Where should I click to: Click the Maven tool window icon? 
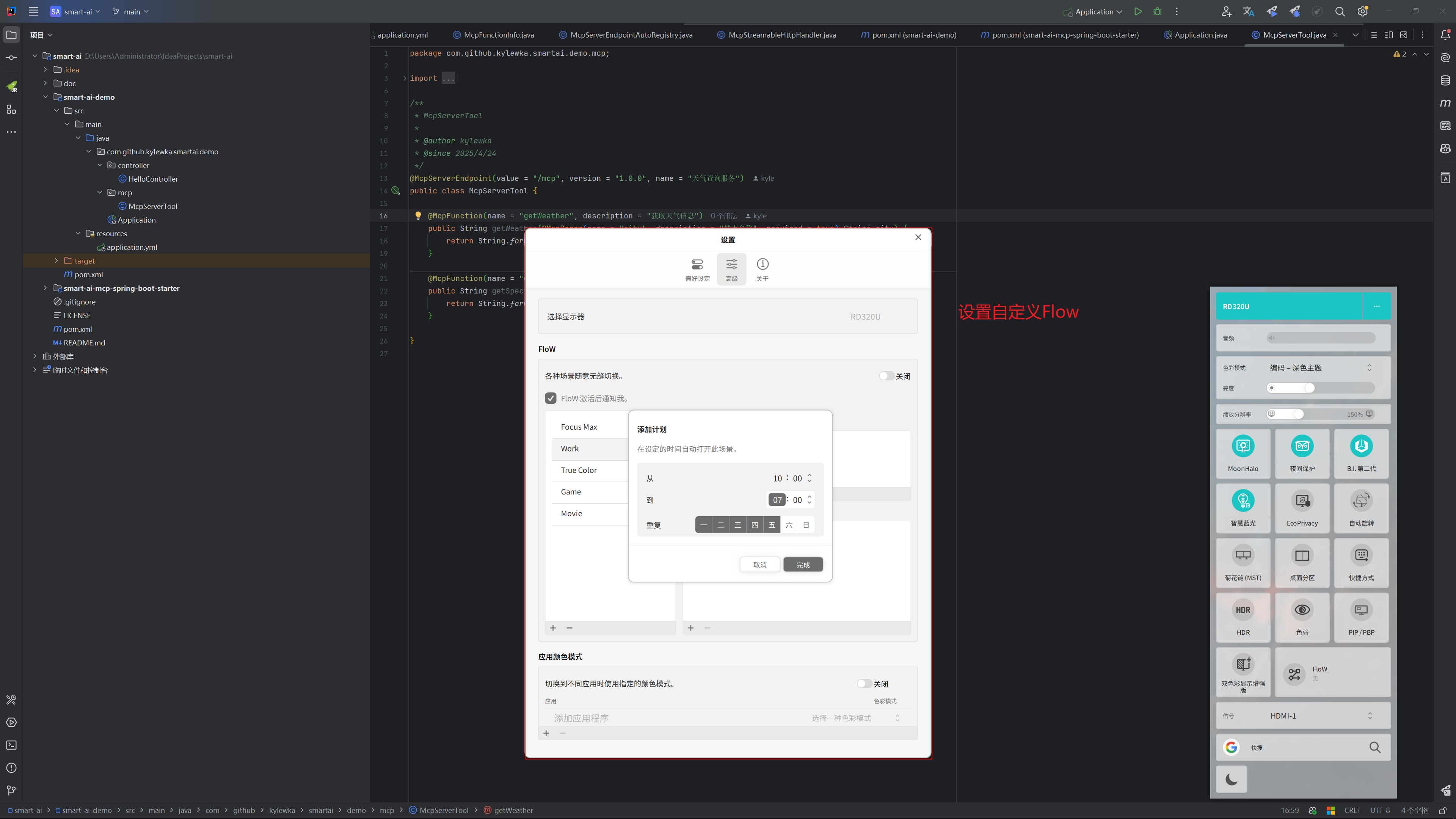tap(1445, 103)
